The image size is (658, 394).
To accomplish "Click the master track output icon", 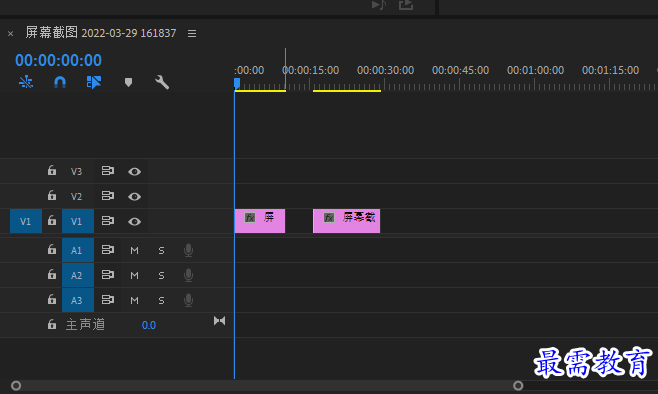I will coord(219,321).
